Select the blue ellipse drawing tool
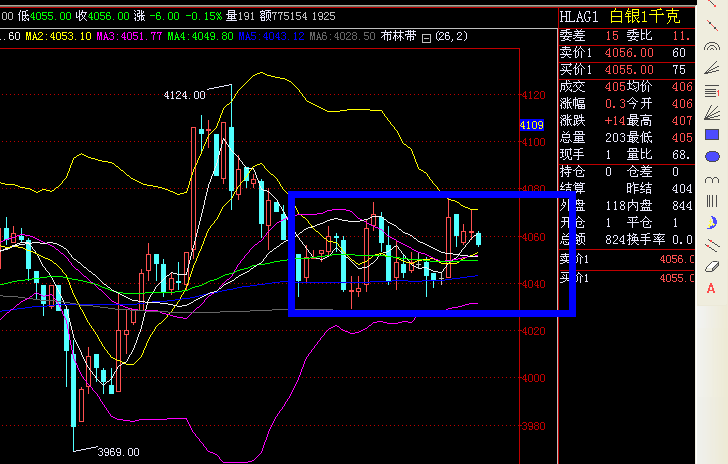 tap(712, 157)
